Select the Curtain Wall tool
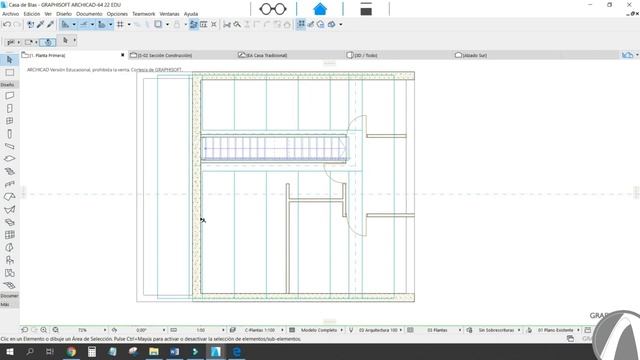 9,235
